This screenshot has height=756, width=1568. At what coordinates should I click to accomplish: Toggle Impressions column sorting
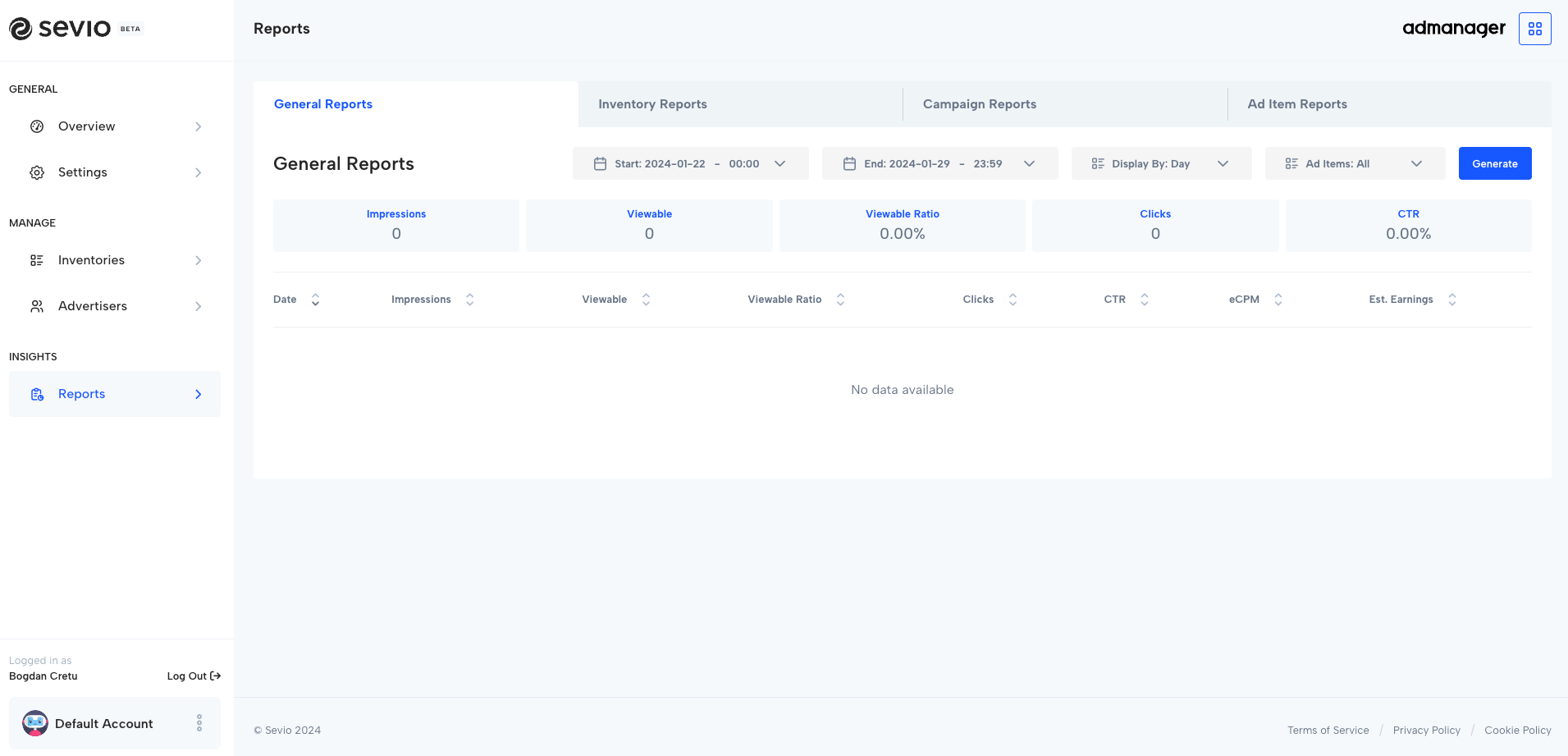point(469,299)
